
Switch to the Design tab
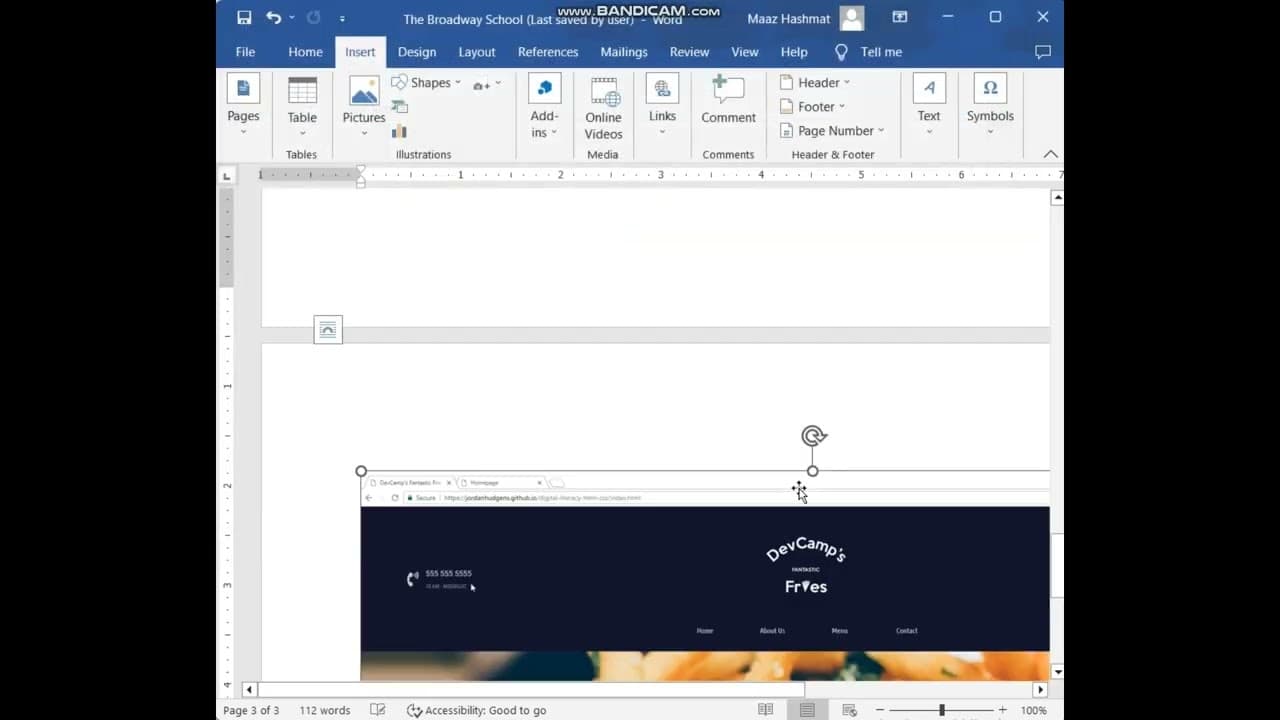[417, 52]
